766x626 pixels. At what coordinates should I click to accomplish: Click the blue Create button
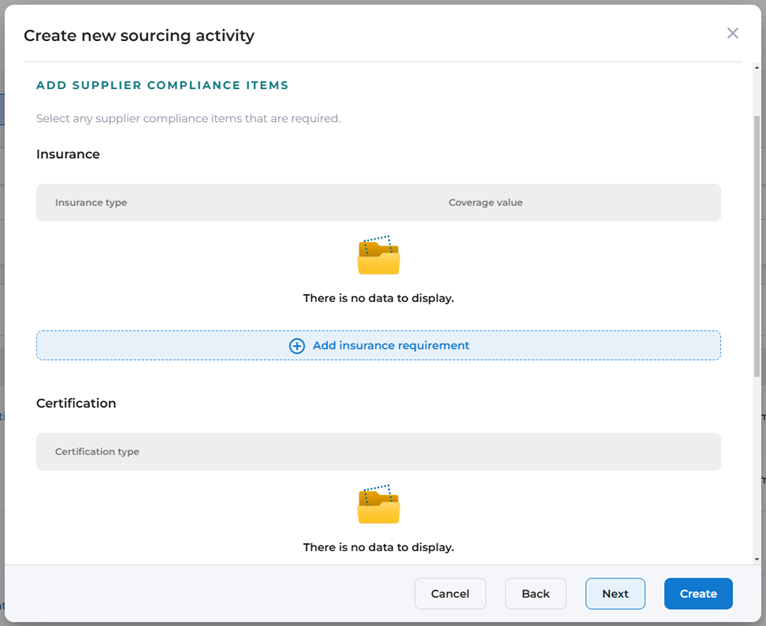click(x=698, y=594)
